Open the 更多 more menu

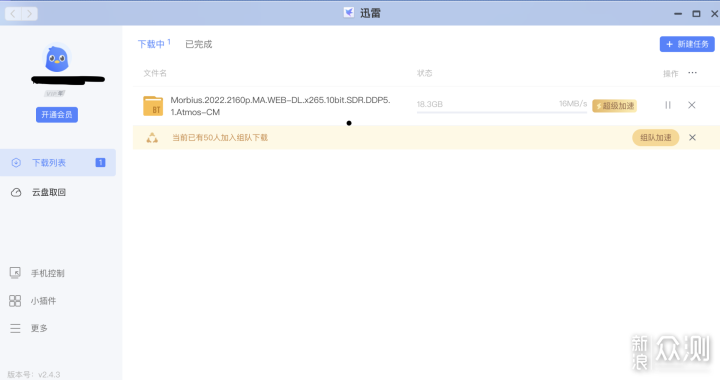click(28, 328)
